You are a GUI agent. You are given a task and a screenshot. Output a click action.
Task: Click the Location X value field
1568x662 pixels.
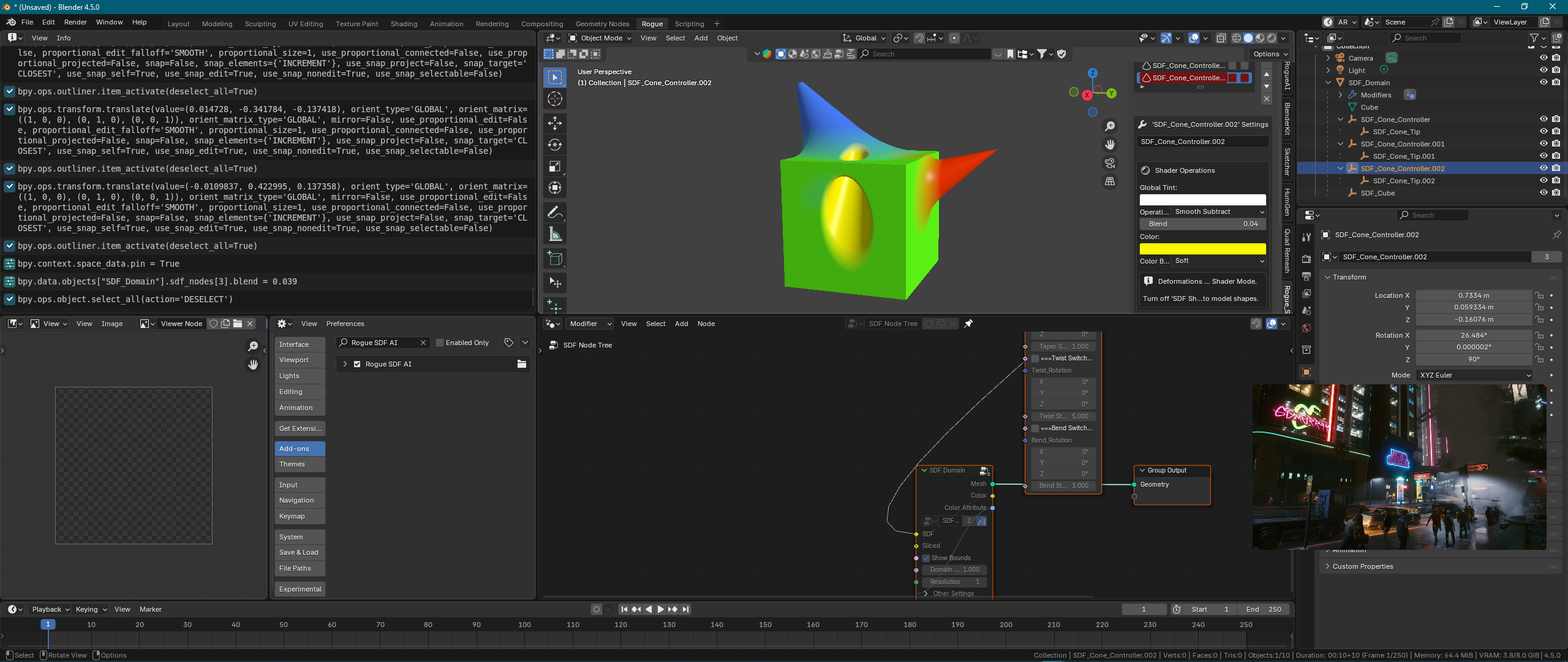1474,295
